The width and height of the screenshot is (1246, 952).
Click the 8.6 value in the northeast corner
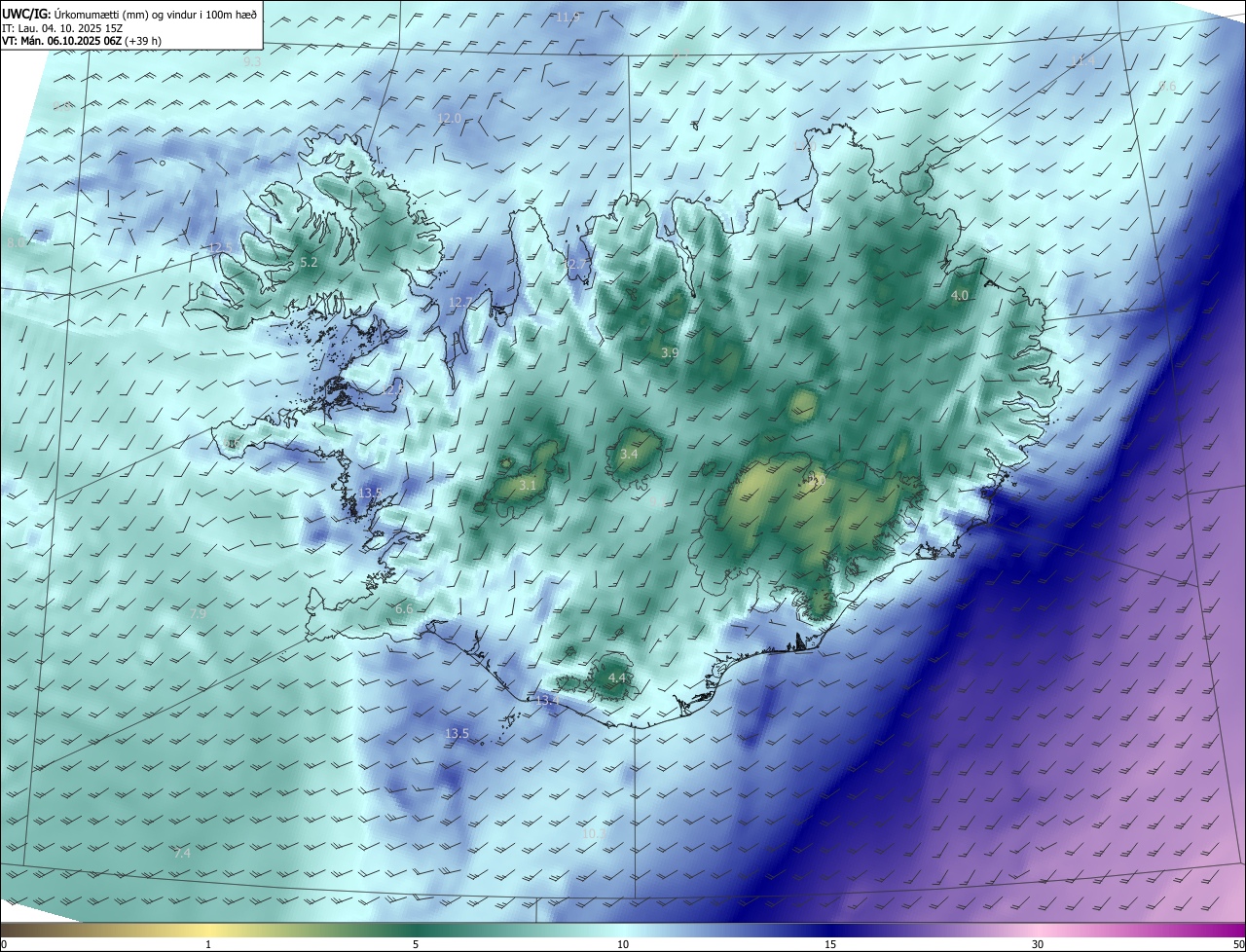(1167, 87)
